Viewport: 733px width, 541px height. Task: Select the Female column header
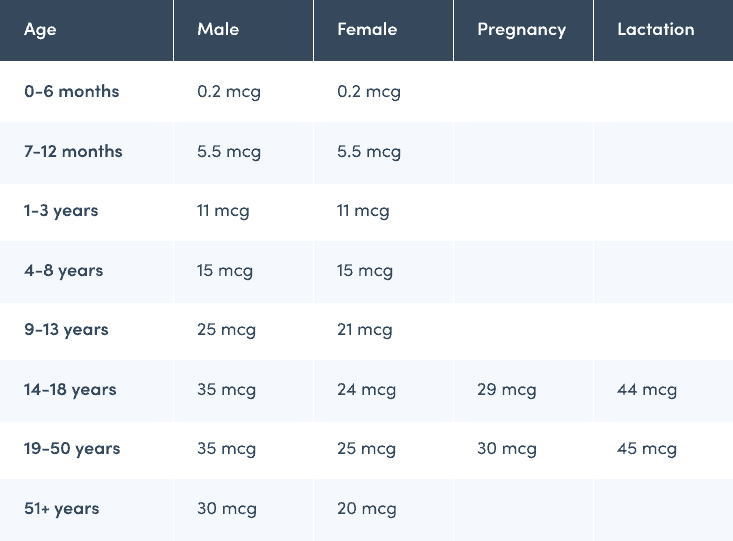click(367, 30)
